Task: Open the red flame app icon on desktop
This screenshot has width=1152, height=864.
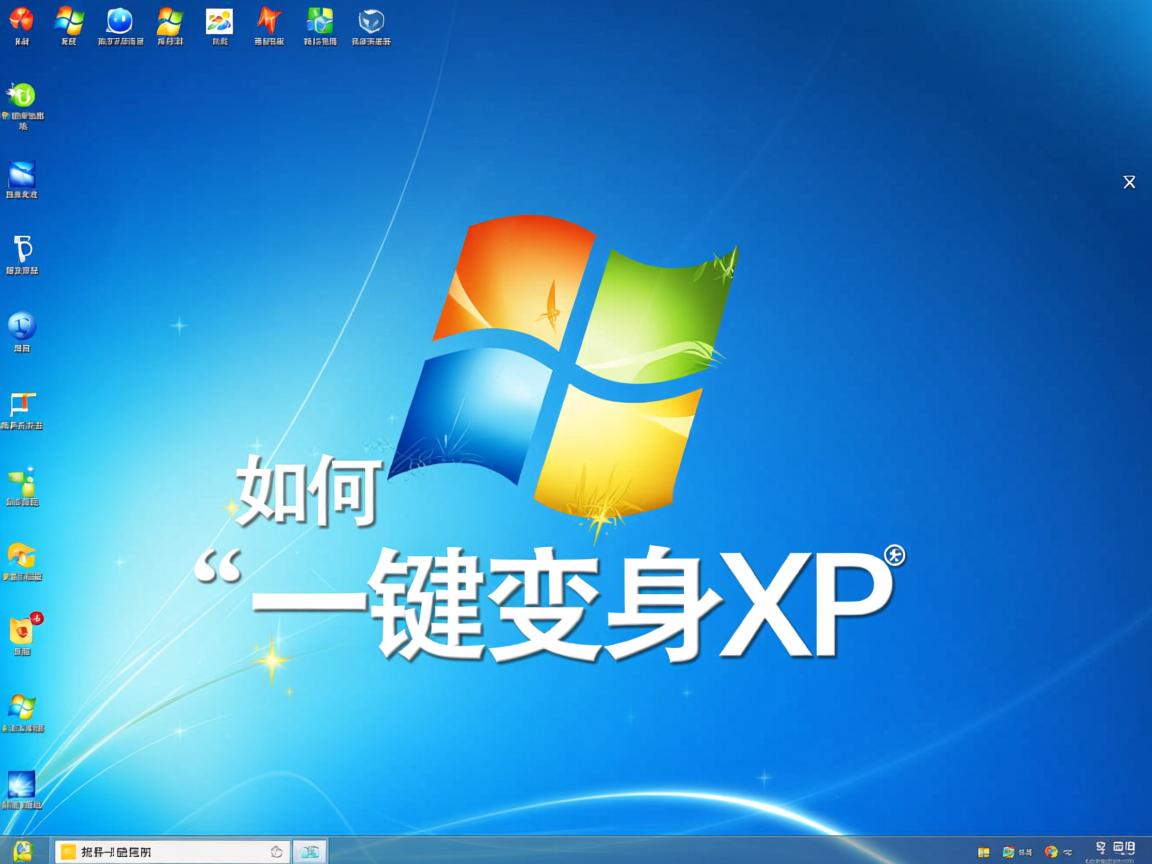Action: [x=22, y=20]
